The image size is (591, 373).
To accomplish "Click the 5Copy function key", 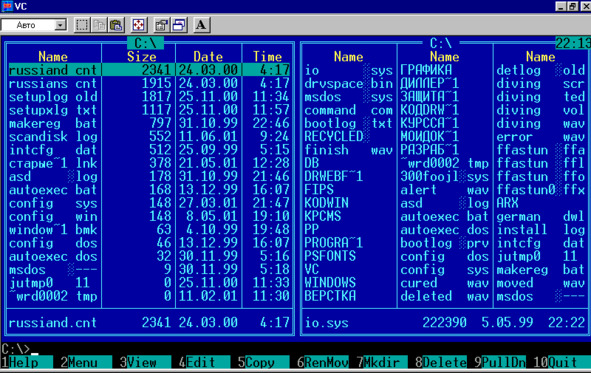I will click(256, 362).
